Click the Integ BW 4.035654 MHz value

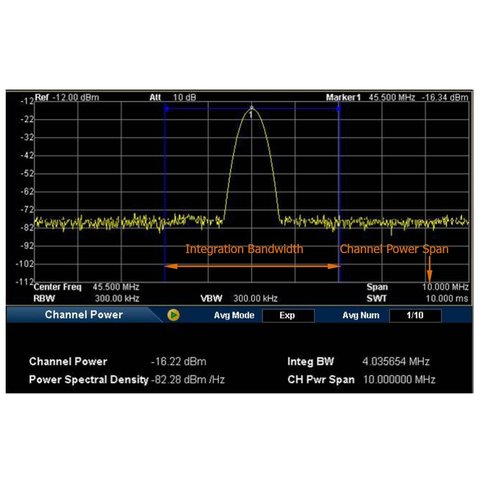click(x=396, y=362)
